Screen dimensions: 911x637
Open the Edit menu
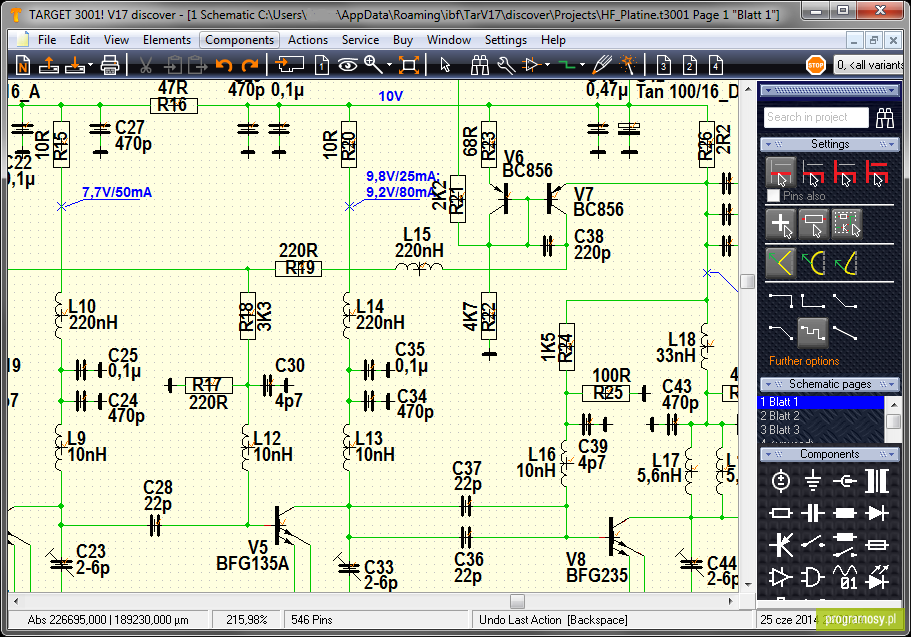[x=80, y=40]
